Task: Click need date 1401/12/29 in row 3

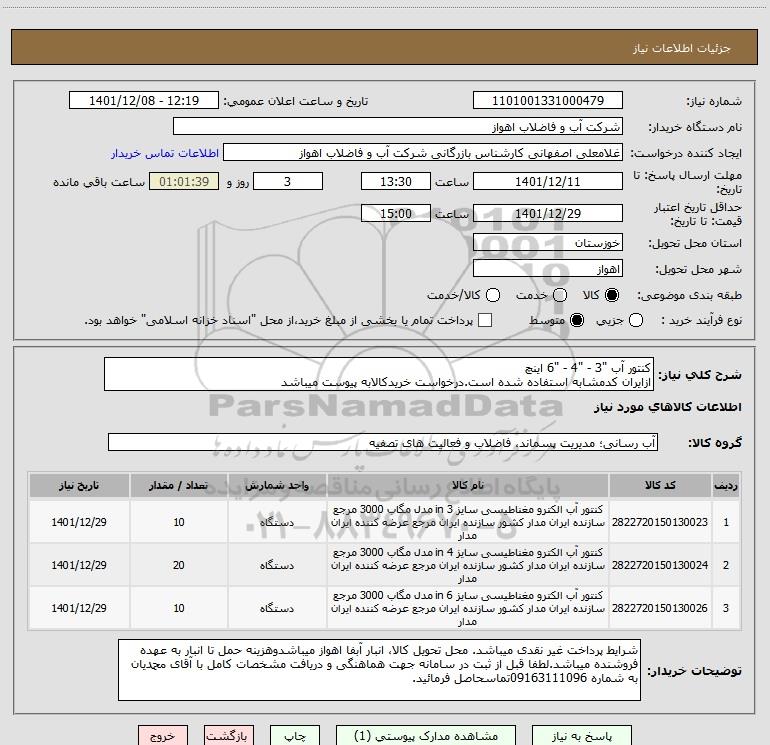Action: (x=79, y=608)
